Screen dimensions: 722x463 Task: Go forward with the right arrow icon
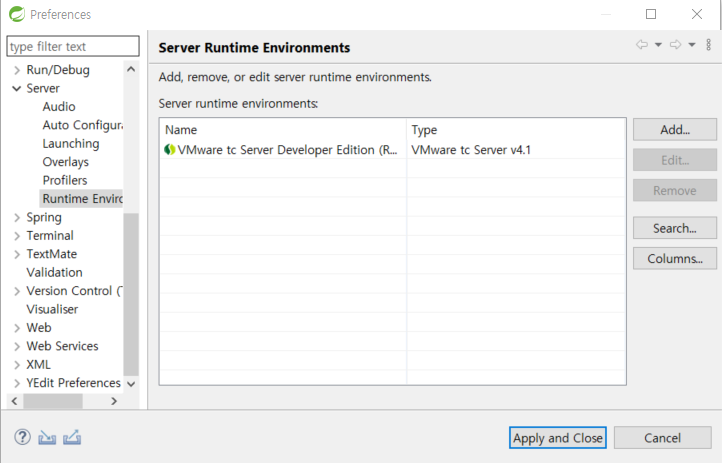click(x=675, y=45)
